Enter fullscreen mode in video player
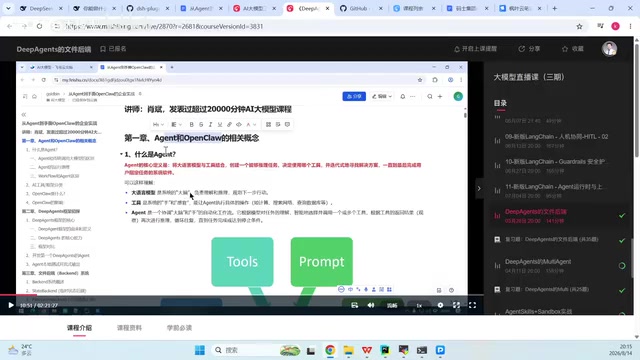 pyautogui.click(x=472, y=305)
